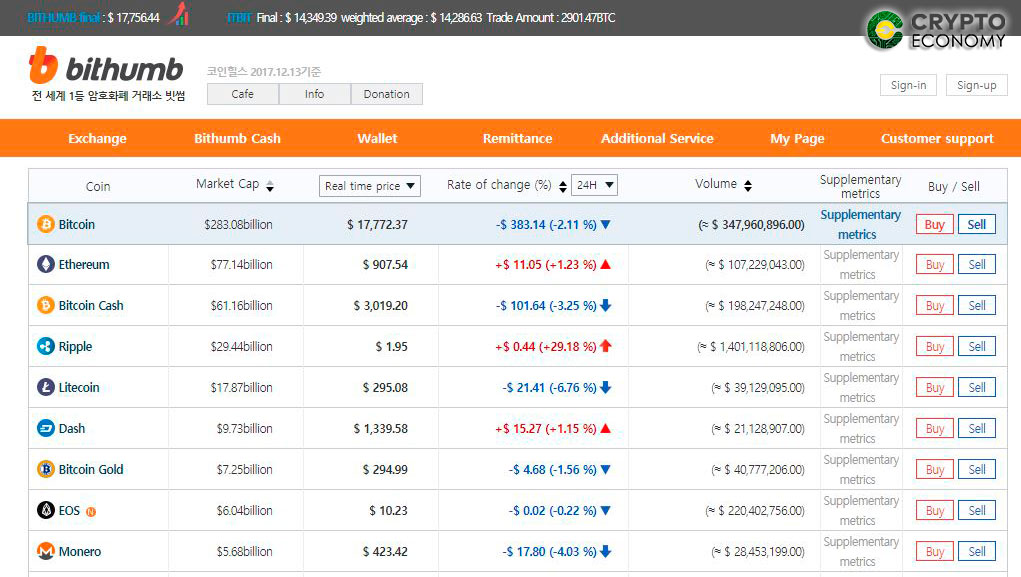
Task: Click the Ethereum diamond icon
Action: (46, 264)
